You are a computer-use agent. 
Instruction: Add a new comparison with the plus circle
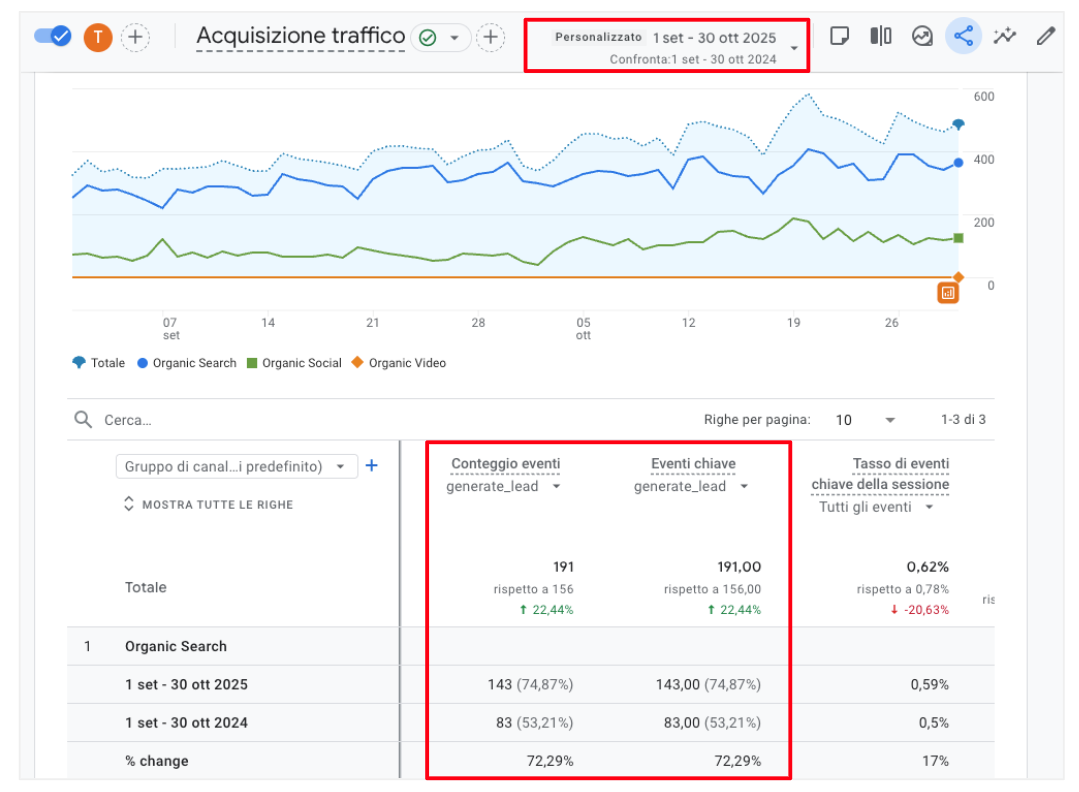(135, 38)
